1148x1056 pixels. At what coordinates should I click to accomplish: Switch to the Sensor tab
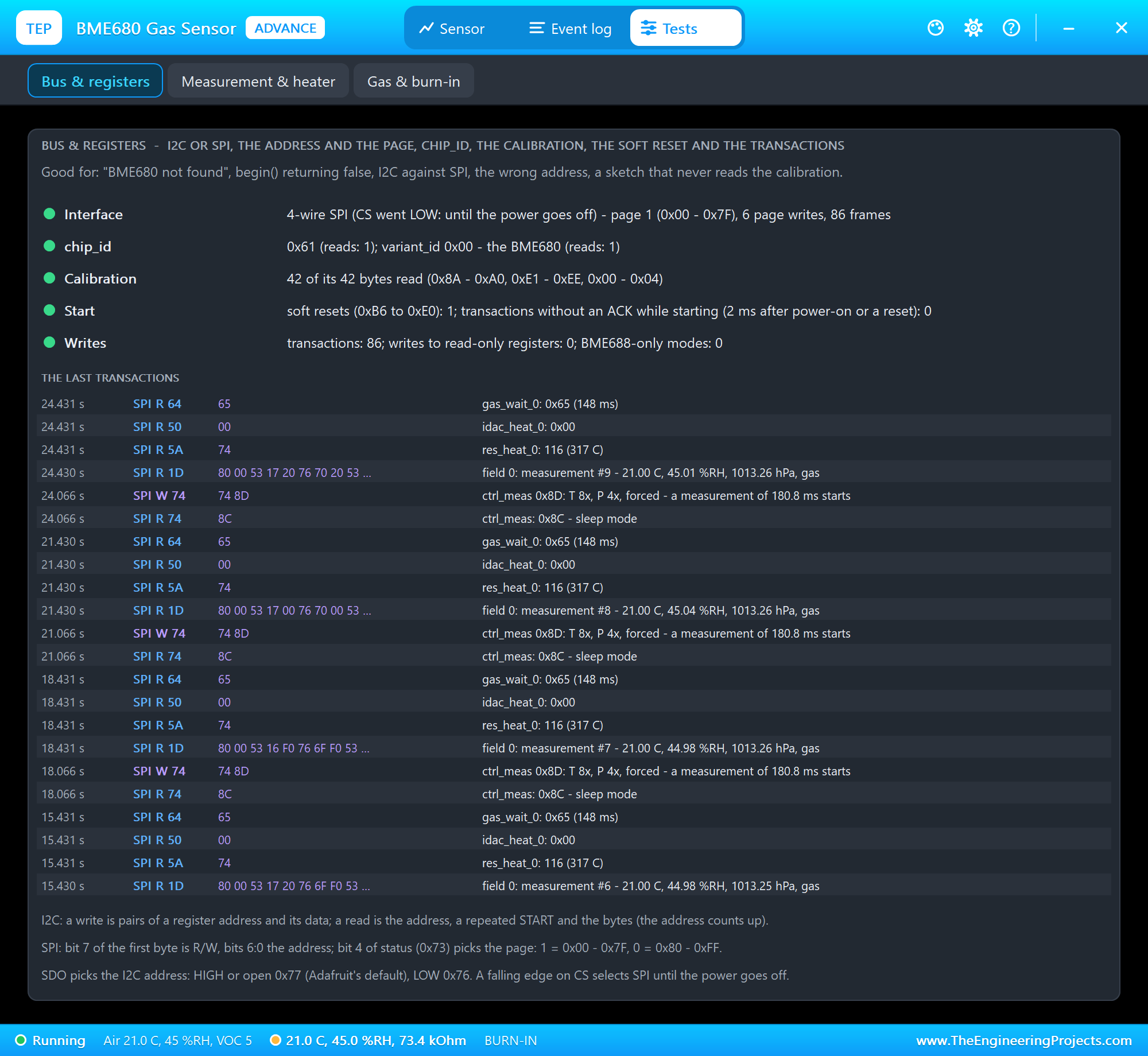point(452,28)
